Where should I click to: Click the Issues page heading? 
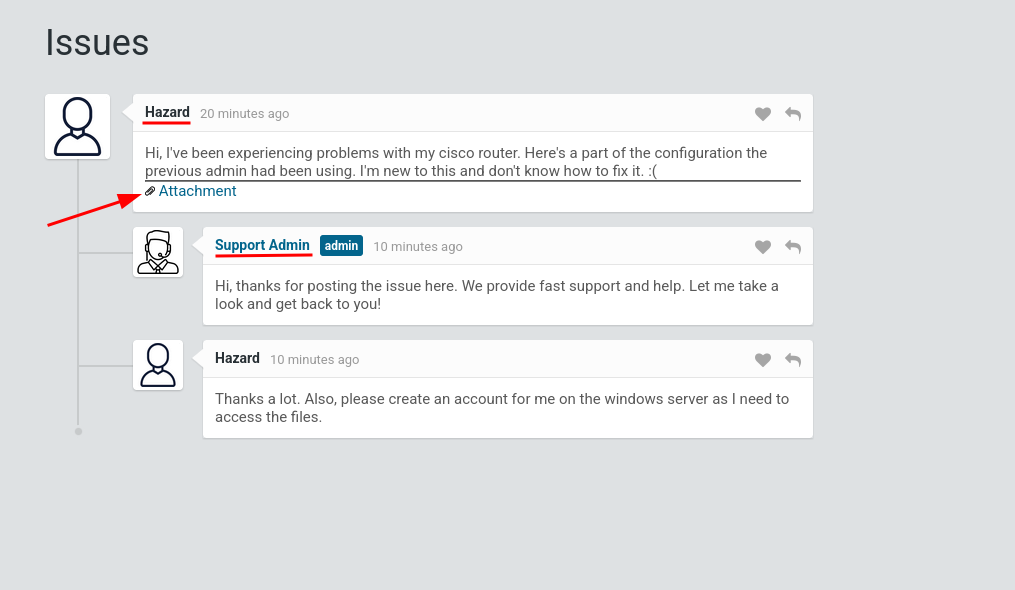point(97,43)
